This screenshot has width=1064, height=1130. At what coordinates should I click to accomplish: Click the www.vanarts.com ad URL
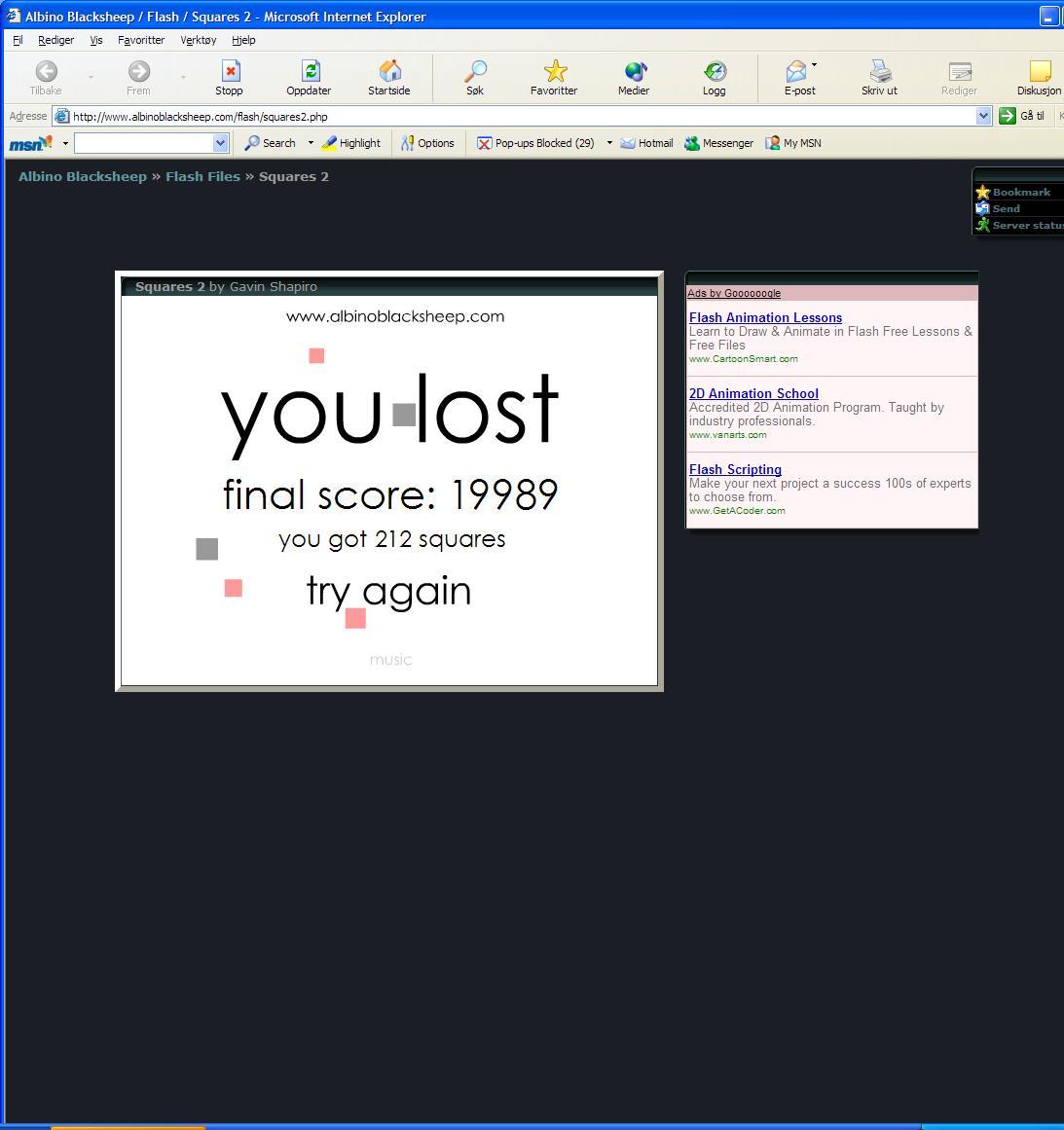point(727,434)
